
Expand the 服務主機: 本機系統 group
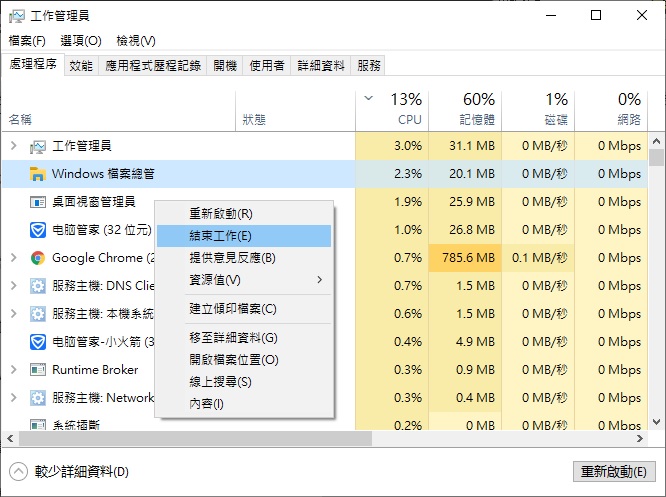pos(14,314)
